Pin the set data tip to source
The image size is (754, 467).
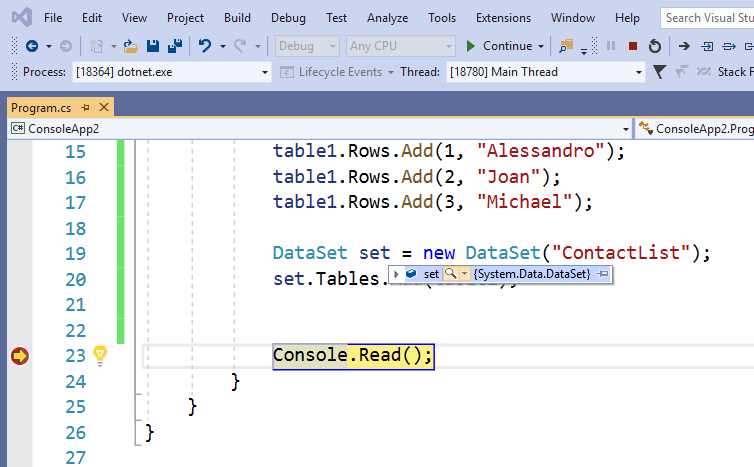pyautogui.click(x=603, y=274)
